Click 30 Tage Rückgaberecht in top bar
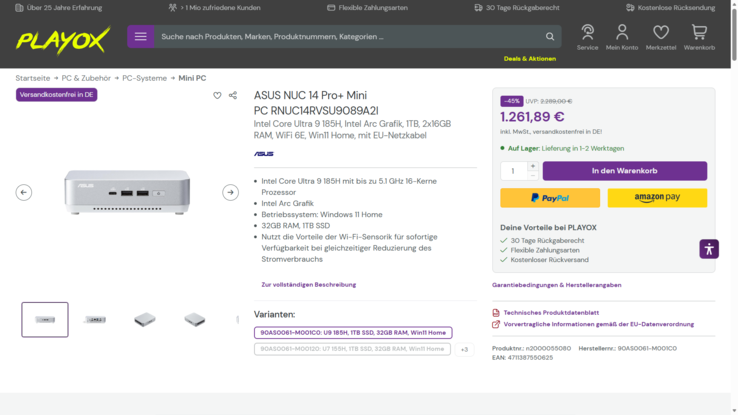 point(522,8)
